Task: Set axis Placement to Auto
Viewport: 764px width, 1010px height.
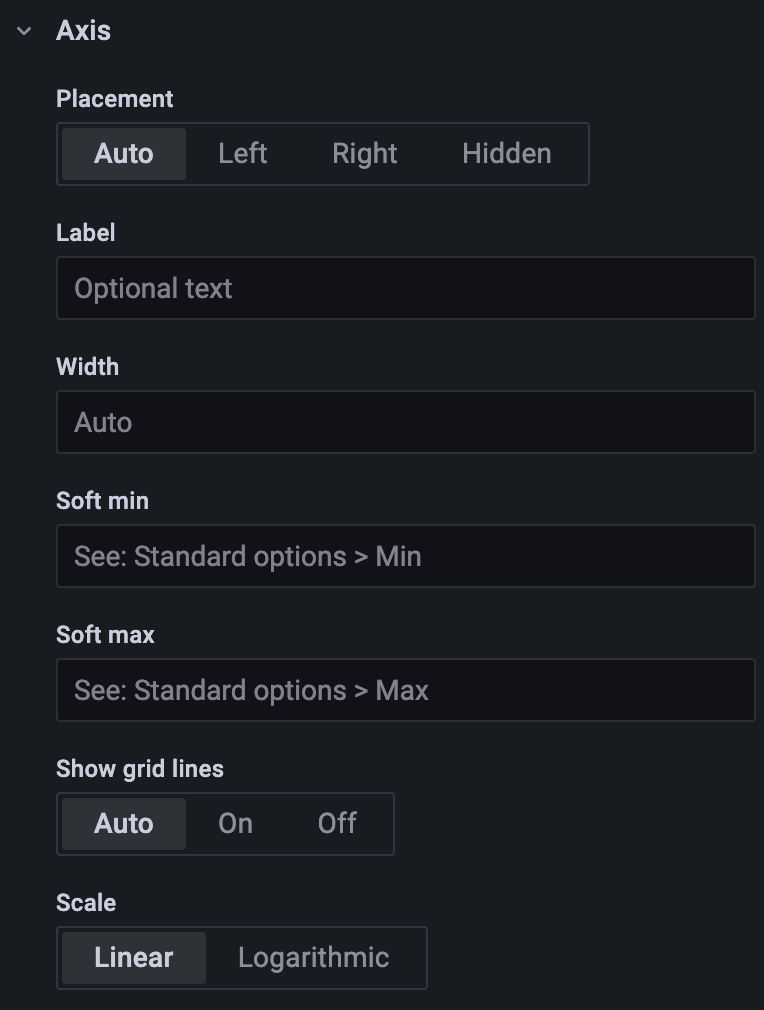Action: click(x=124, y=154)
